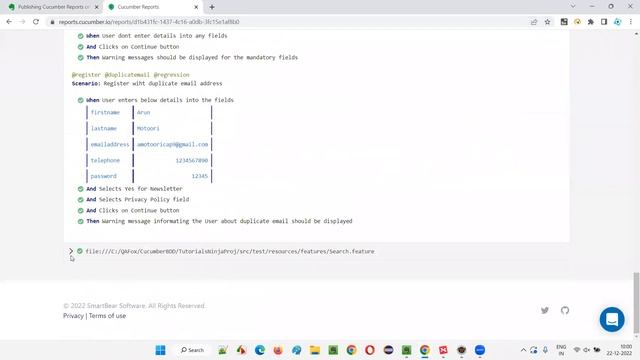Bookmark this page with the star icon
This screenshot has width=640, height=360.
pyautogui.click(x=547, y=22)
